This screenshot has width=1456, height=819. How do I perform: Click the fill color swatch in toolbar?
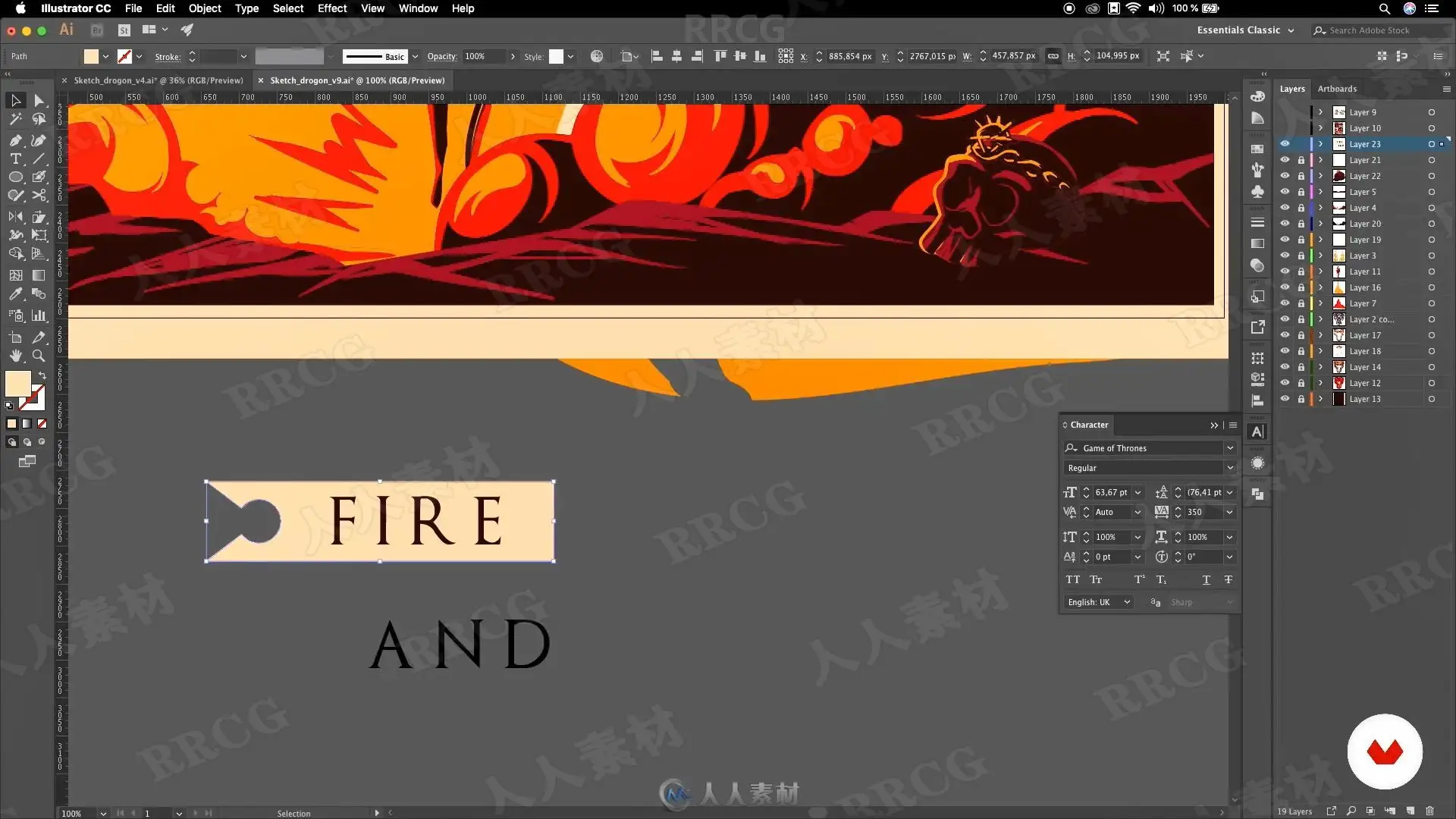pyautogui.click(x=17, y=384)
